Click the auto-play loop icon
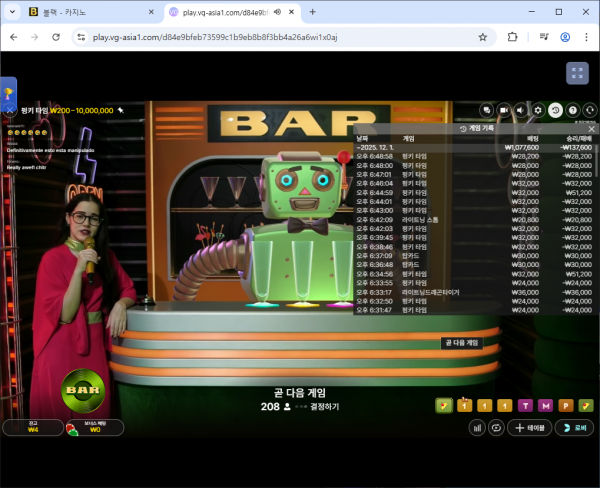Screen dimensions: 600x488 pos(495,427)
